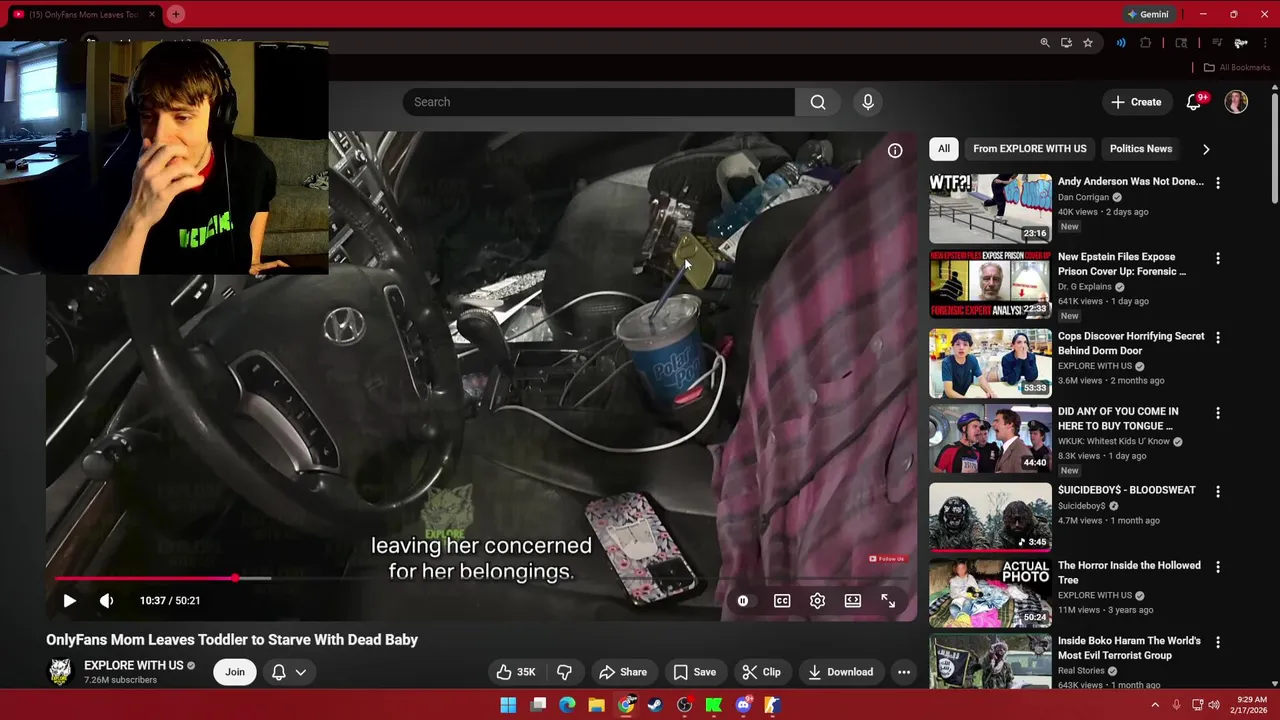The height and width of the screenshot is (720, 1280).
Task: Open Windows Start menu
Action: point(508,705)
